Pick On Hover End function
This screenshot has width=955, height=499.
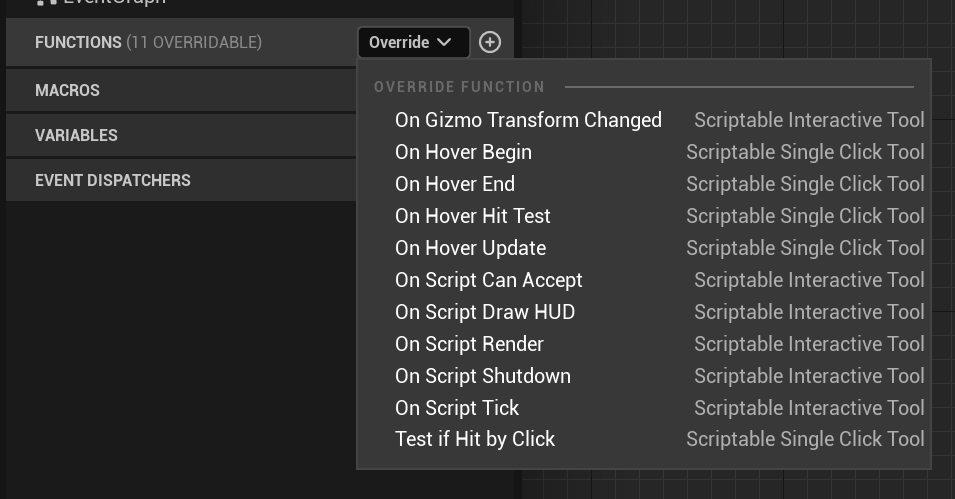[x=455, y=184]
